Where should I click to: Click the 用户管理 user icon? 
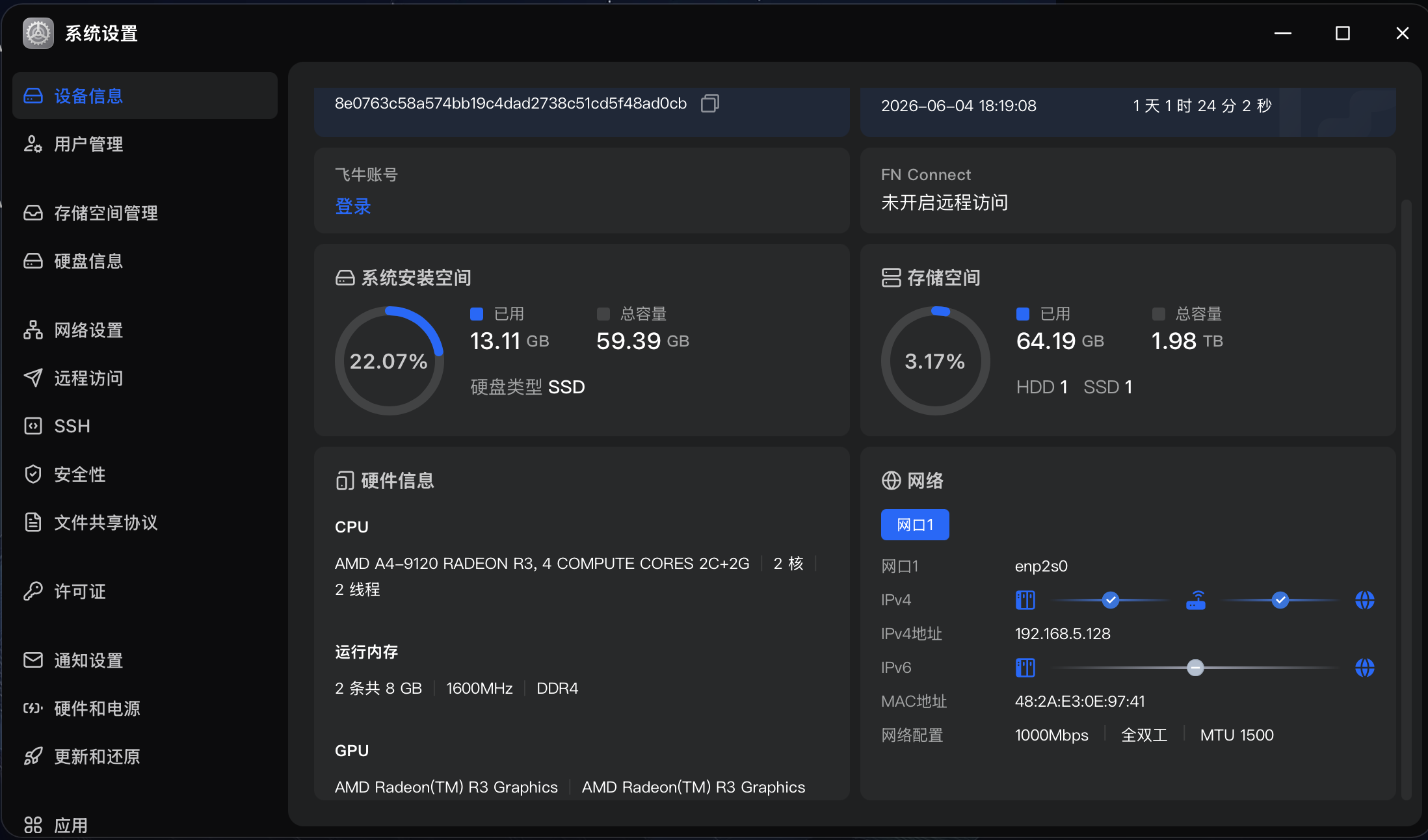33,144
